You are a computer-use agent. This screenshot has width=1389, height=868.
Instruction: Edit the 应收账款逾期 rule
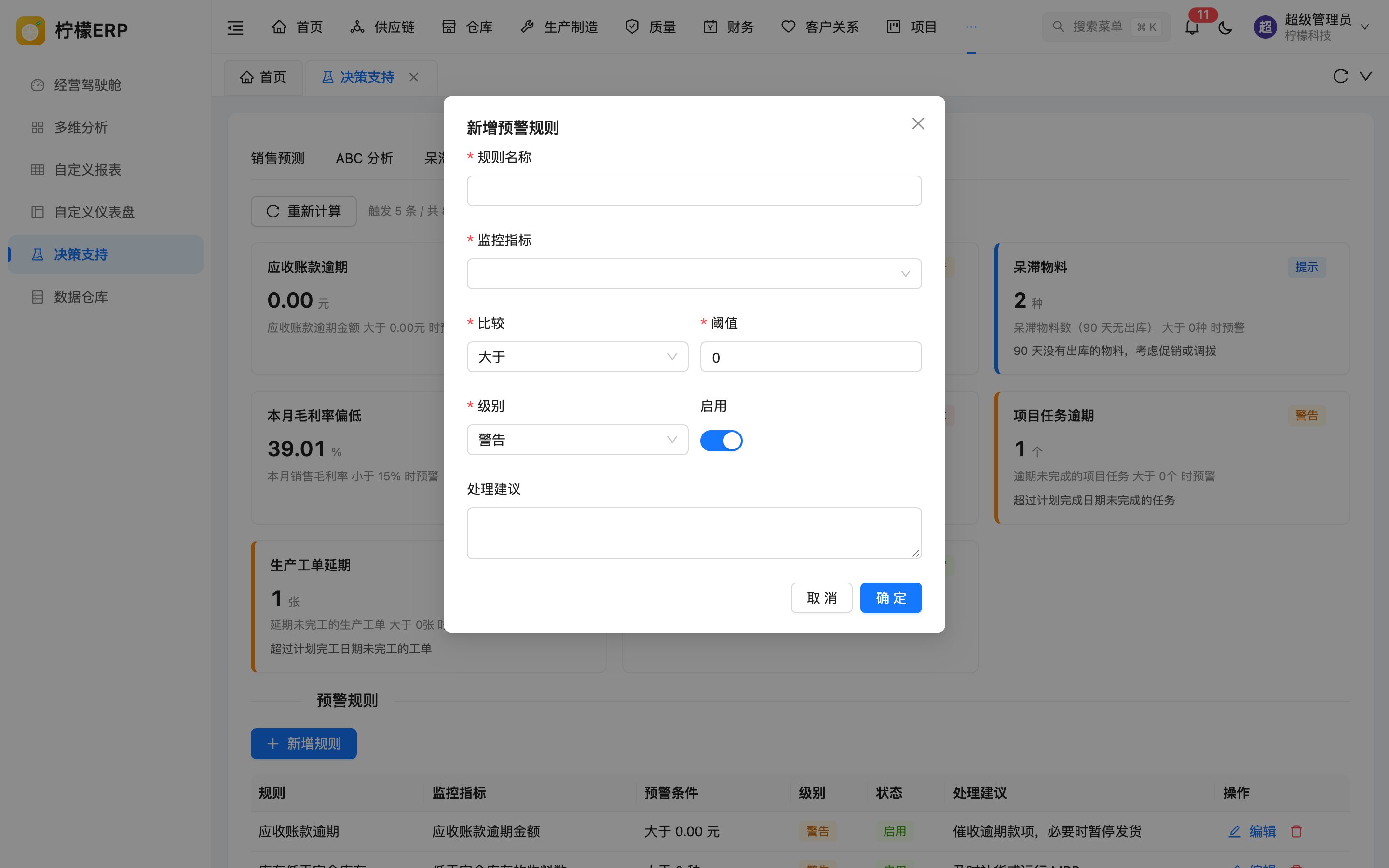coord(1252,831)
